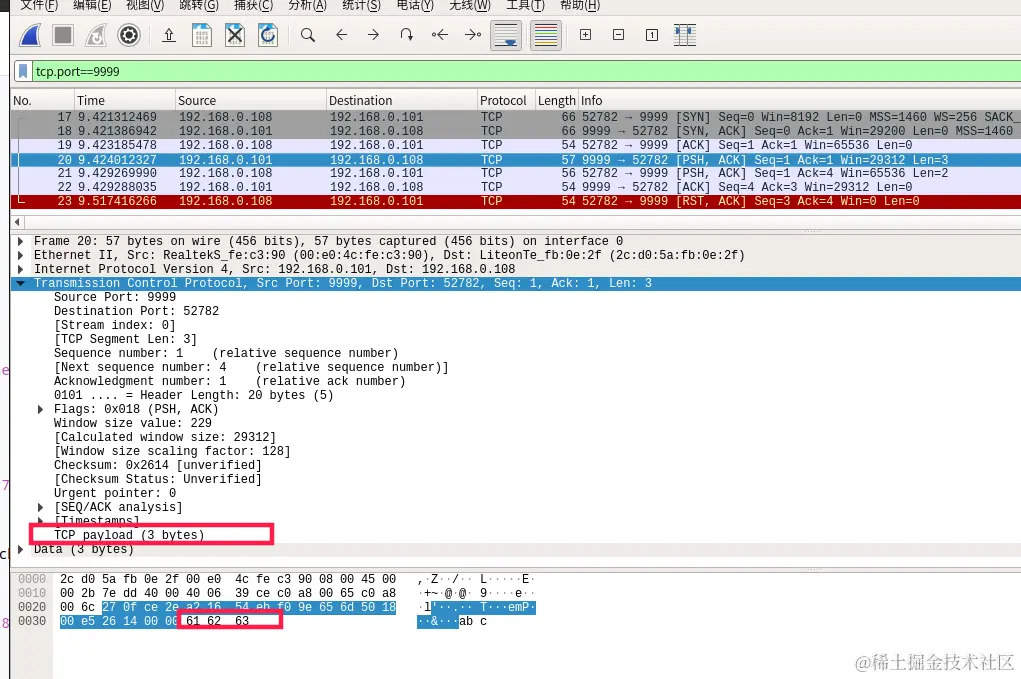Jump to first packet icon
The image size is (1021, 679).
point(440,35)
